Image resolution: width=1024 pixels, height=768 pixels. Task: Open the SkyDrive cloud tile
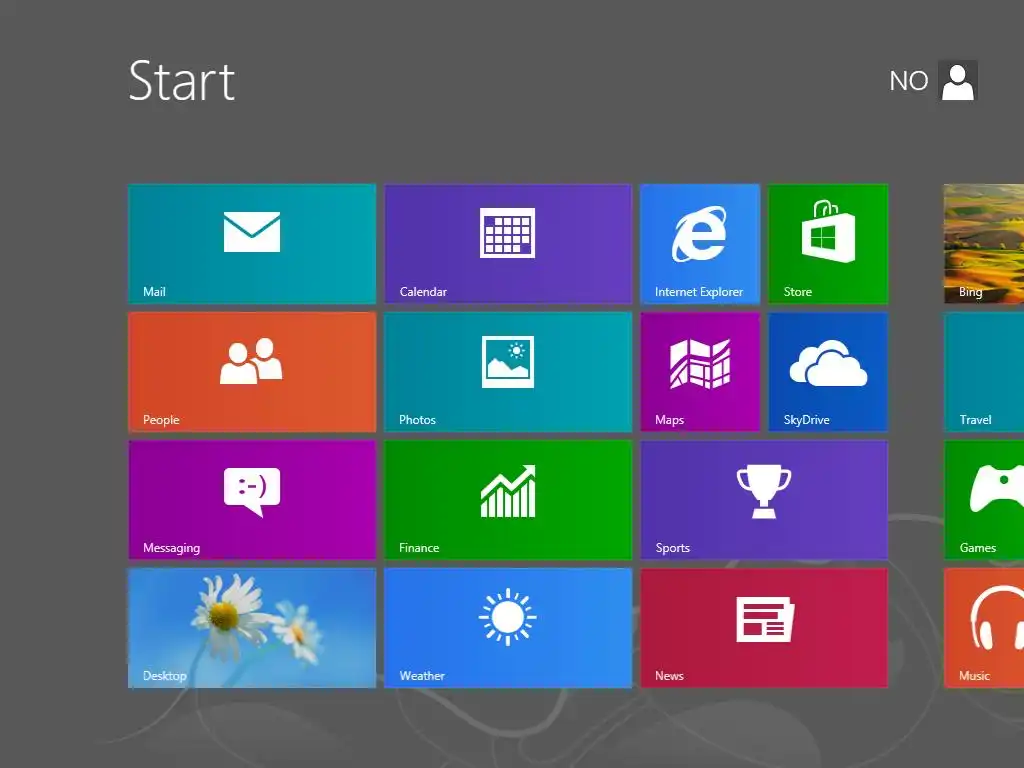827,372
